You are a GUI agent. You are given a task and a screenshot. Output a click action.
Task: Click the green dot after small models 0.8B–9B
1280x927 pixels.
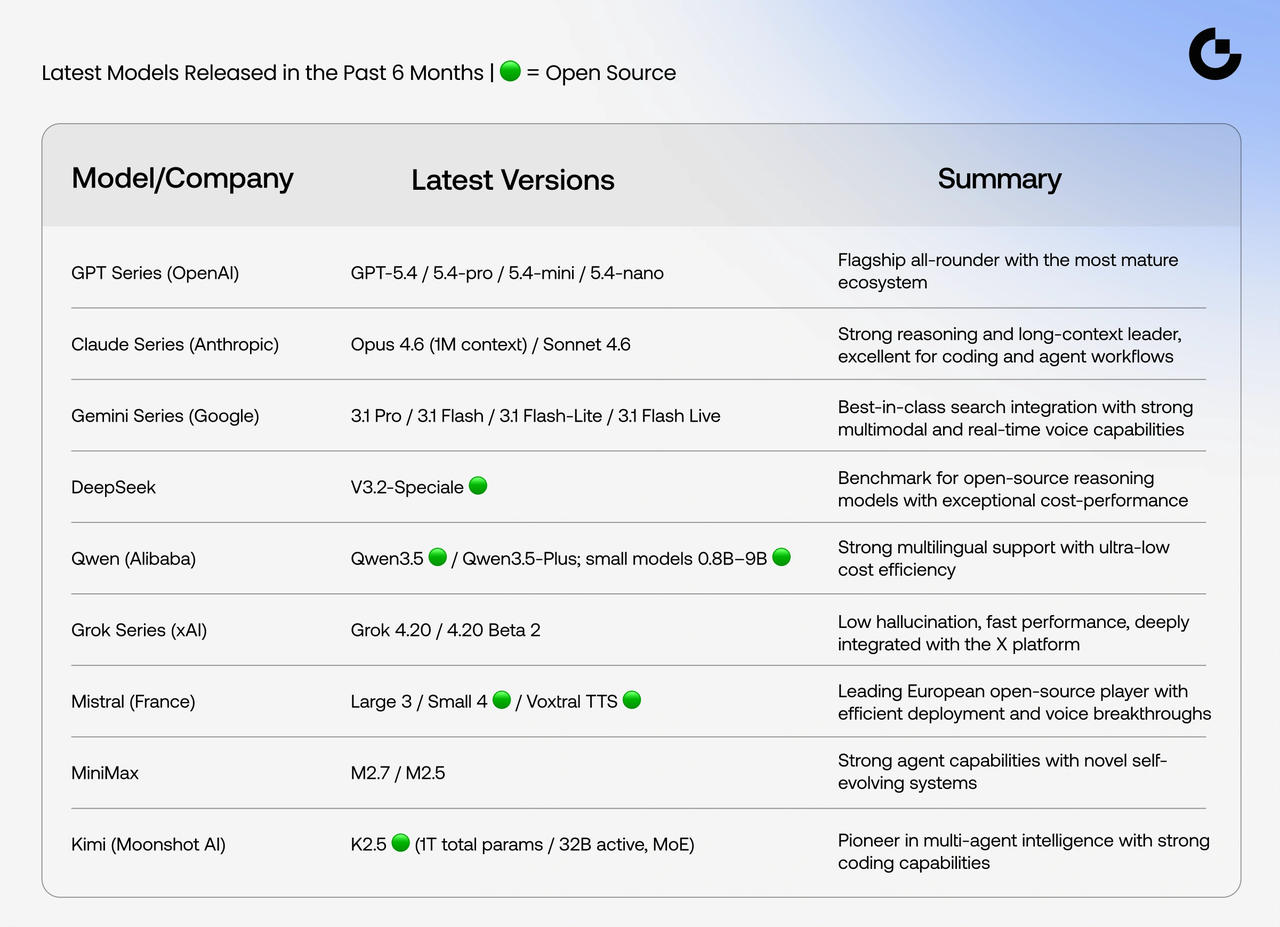781,557
